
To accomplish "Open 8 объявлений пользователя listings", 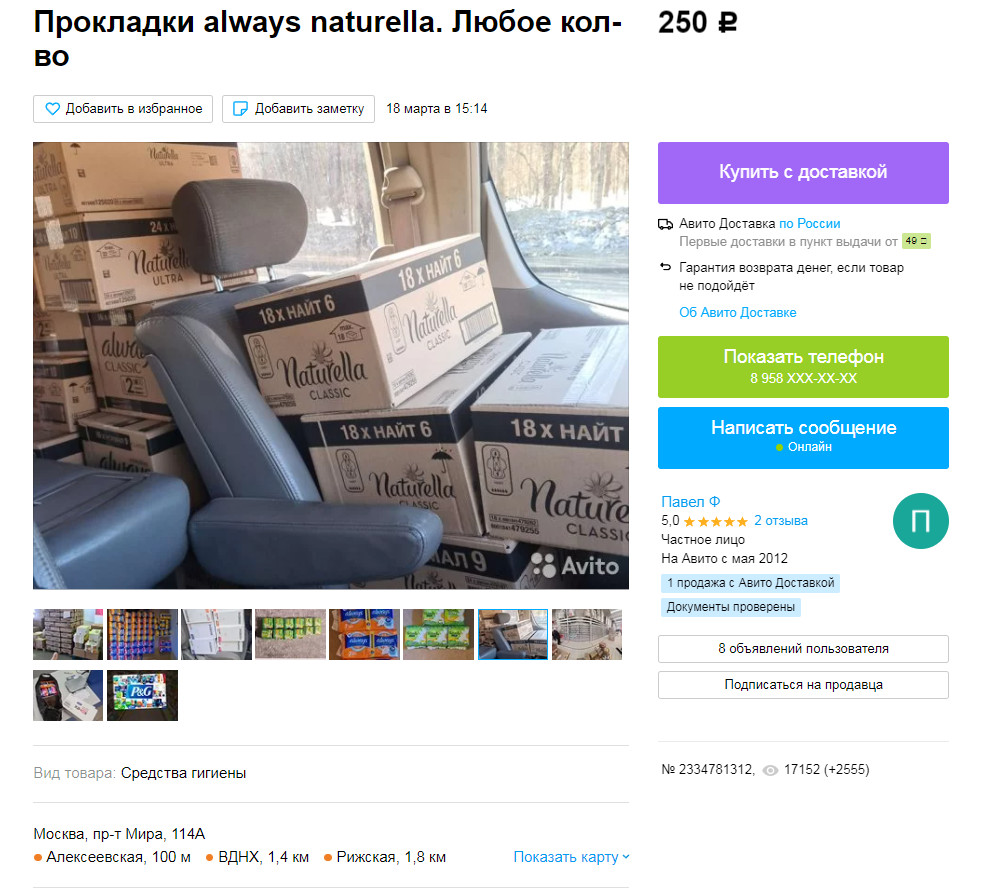I will point(803,649).
